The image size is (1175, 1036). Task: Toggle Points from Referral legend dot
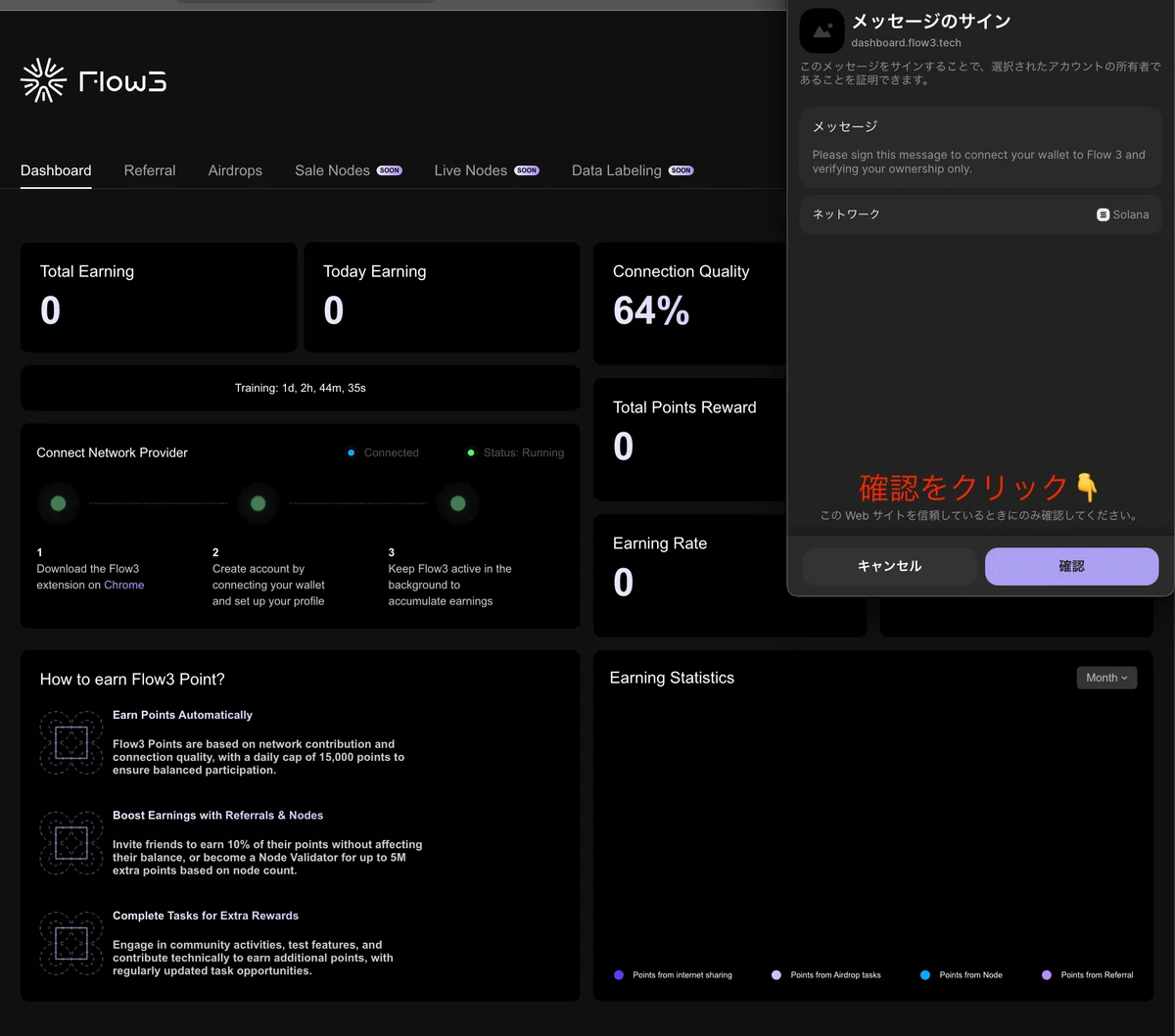(1047, 974)
